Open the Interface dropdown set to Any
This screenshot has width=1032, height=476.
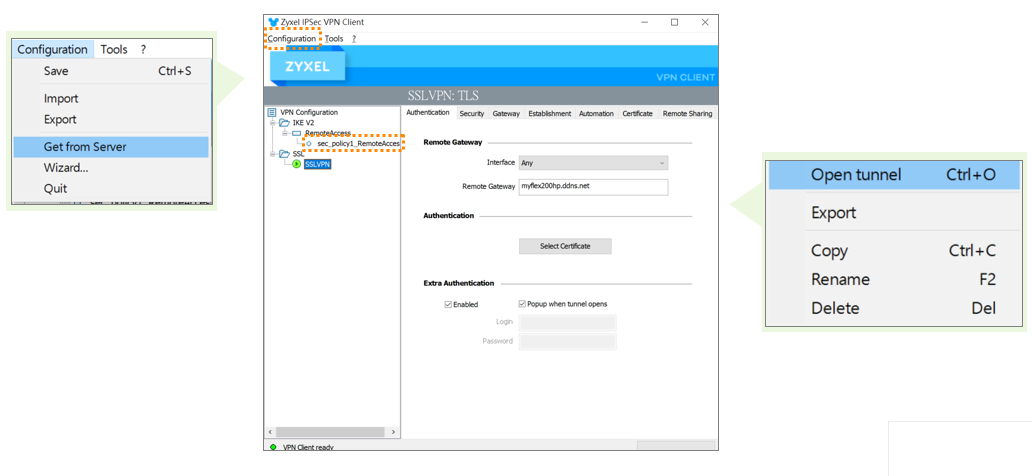(593, 163)
